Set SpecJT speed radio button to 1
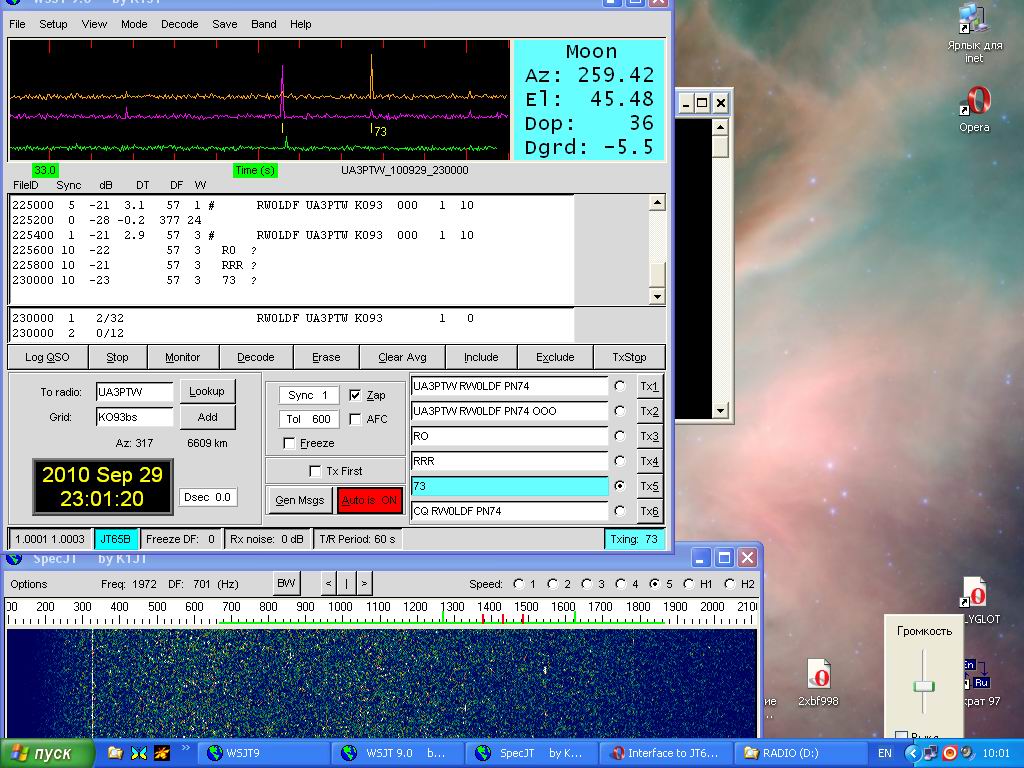The height and width of the screenshot is (768, 1024). click(519, 584)
